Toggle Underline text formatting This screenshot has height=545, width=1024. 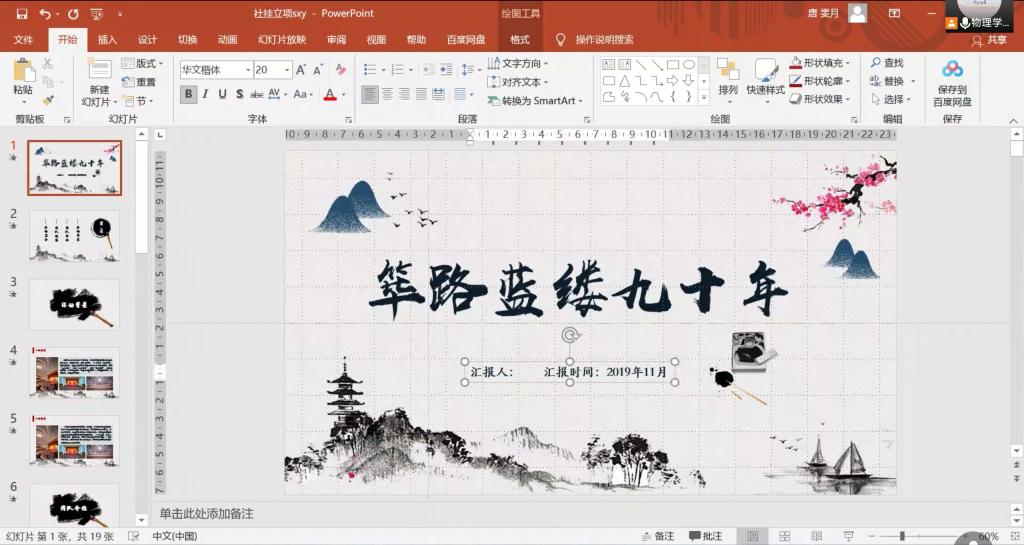(x=223, y=95)
